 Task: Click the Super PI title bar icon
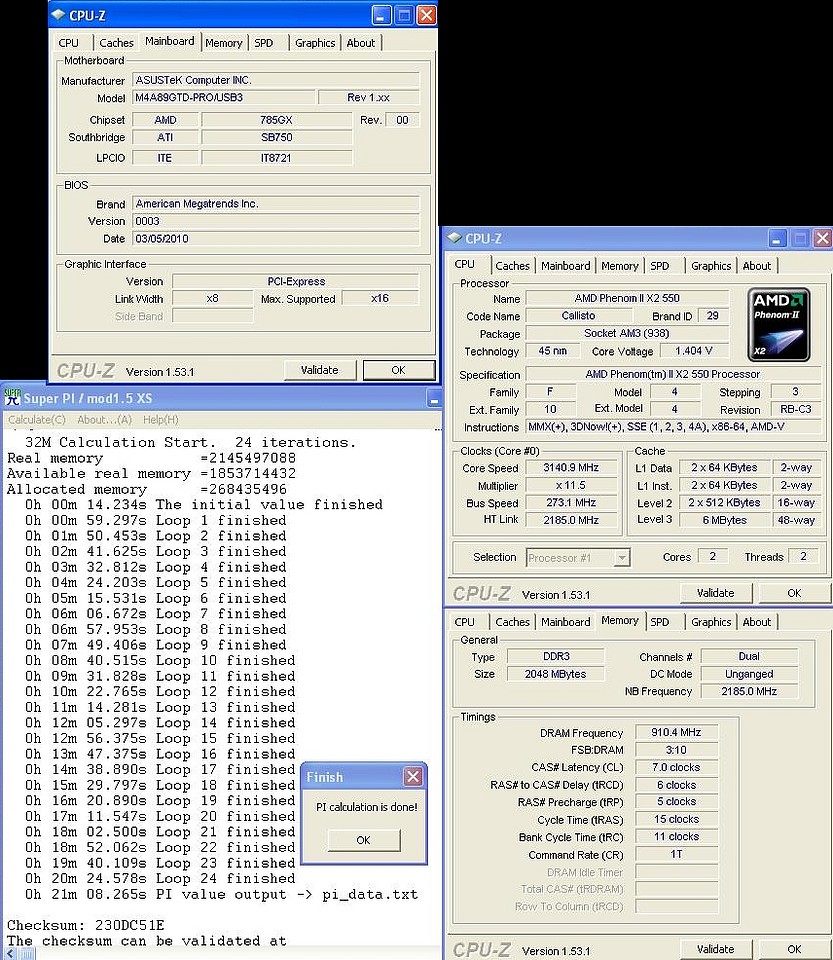tap(12, 400)
